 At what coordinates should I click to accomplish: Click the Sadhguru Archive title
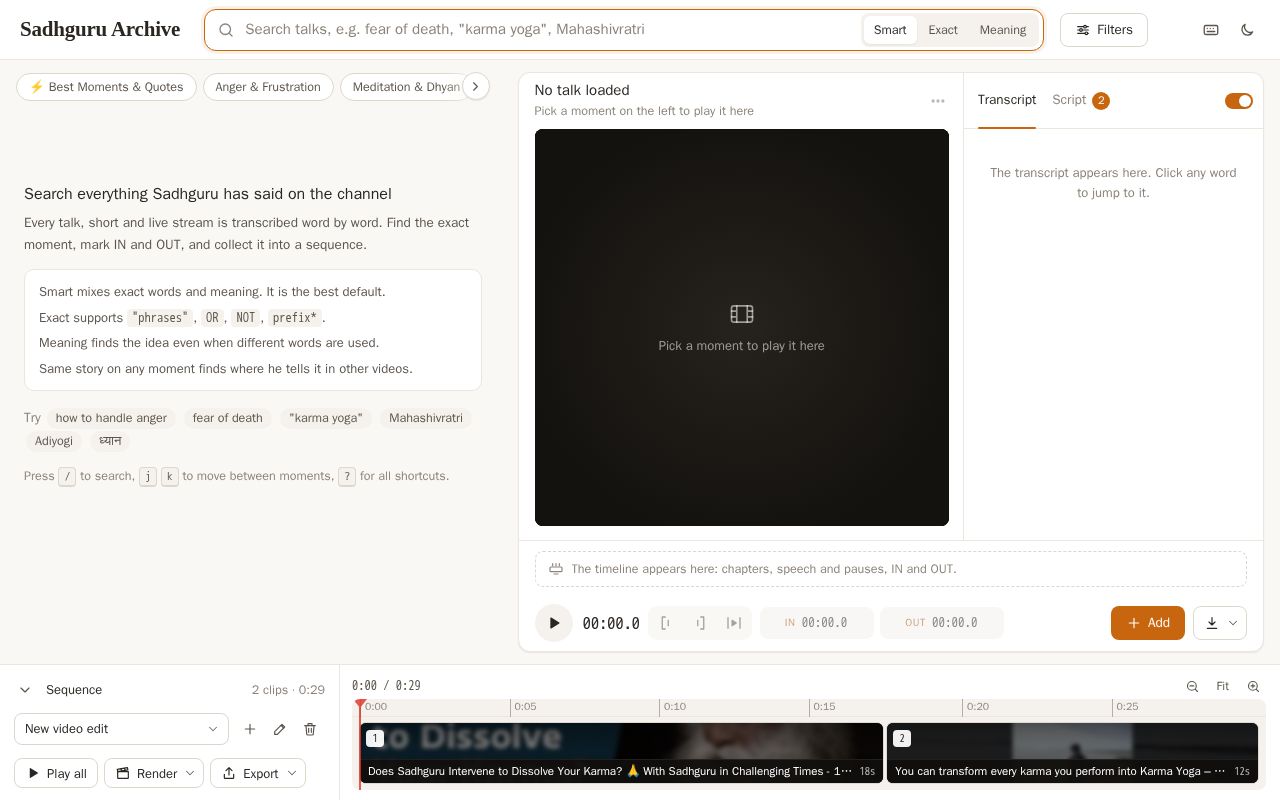click(100, 29)
